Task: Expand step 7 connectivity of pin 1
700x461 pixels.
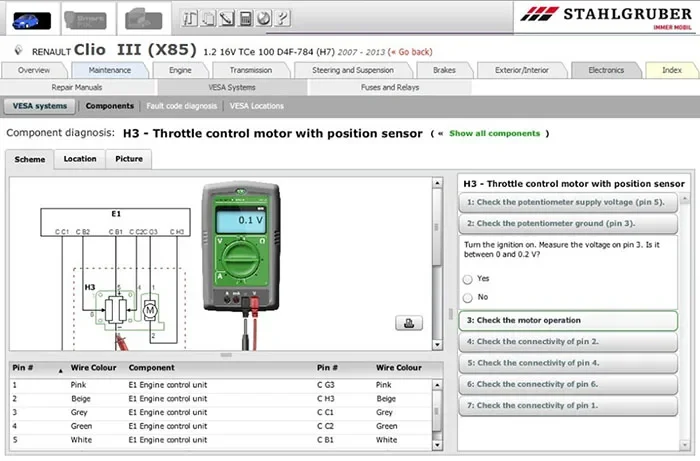Action: coord(568,406)
